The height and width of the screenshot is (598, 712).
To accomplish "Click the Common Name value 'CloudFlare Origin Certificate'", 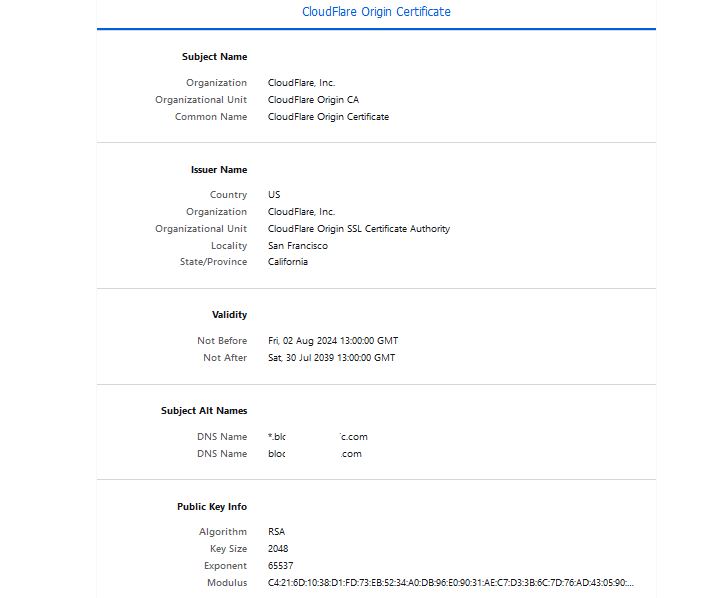I will (x=328, y=117).
